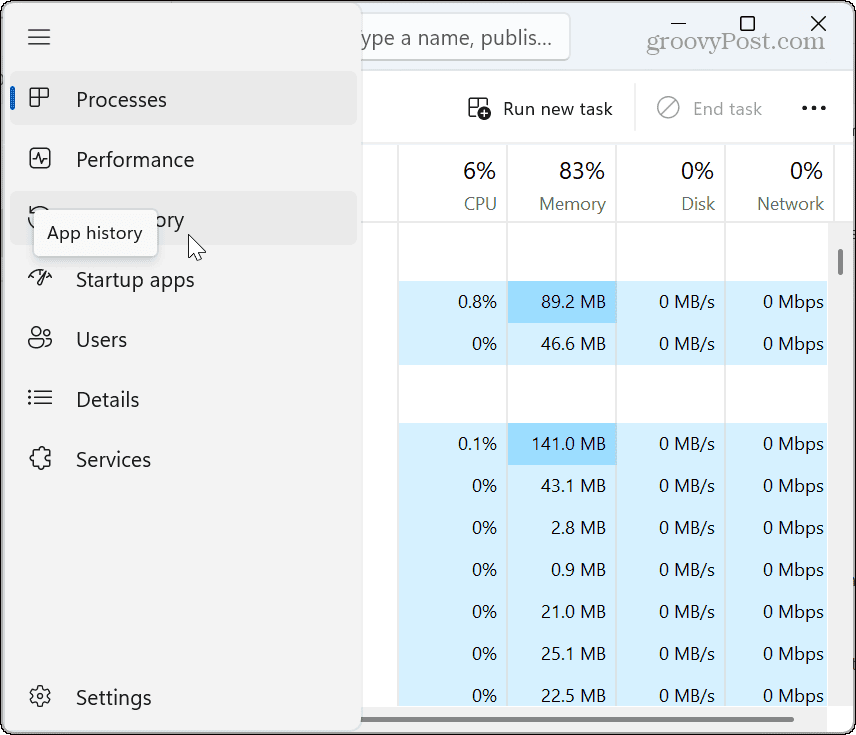Select the 0.9 MB memory cell
The height and width of the screenshot is (735, 856).
(x=562, y=570)
